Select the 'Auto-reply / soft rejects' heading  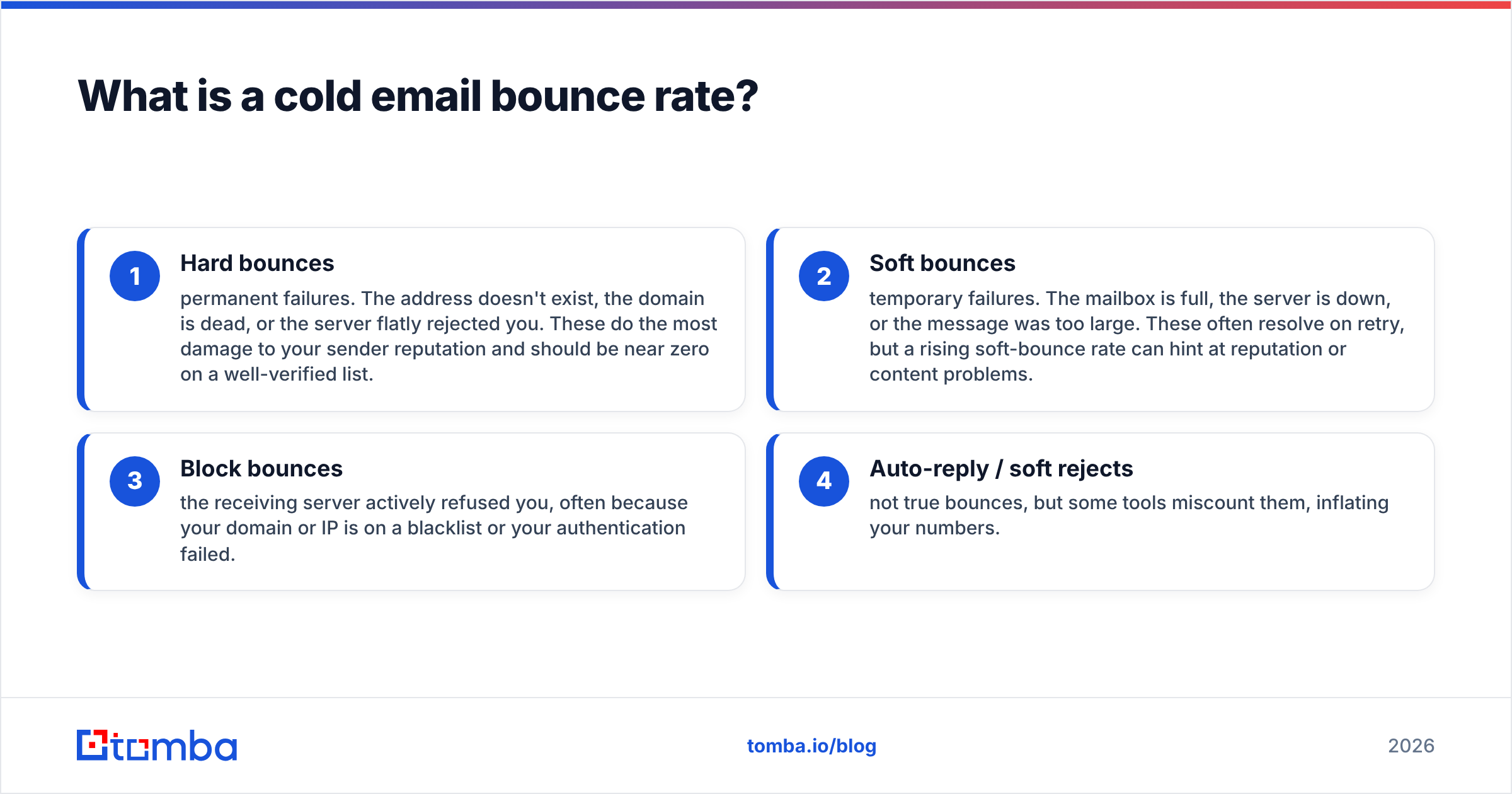click(x=1001, y=469)
